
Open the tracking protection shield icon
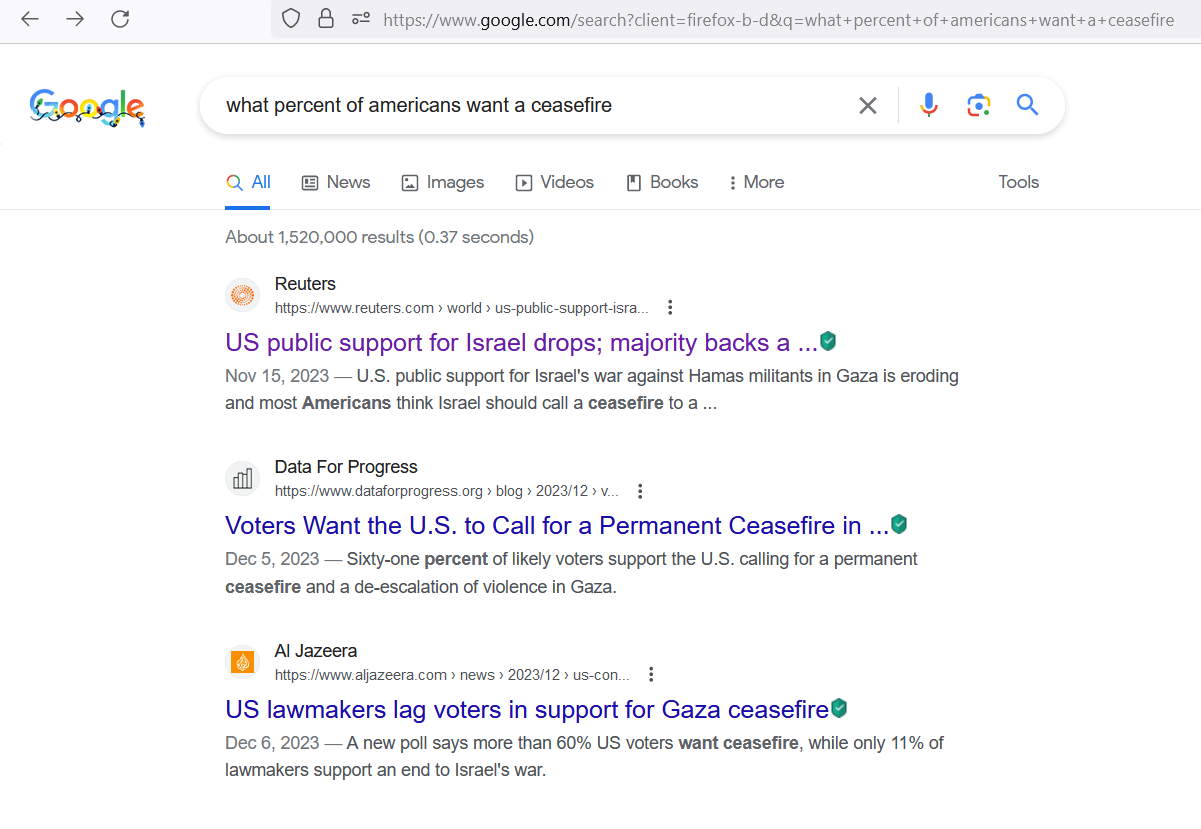[x=291, y=19]
